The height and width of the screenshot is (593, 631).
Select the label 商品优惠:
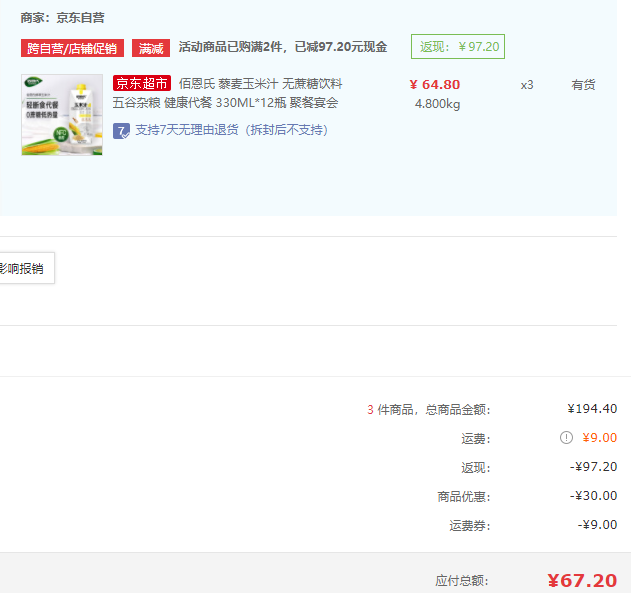point(464,496)
